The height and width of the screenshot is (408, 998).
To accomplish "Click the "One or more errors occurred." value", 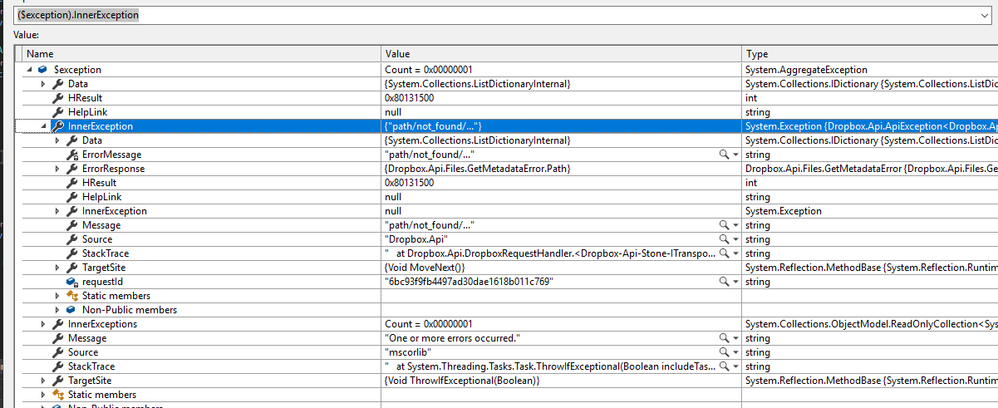I will (x=453, y=338).
